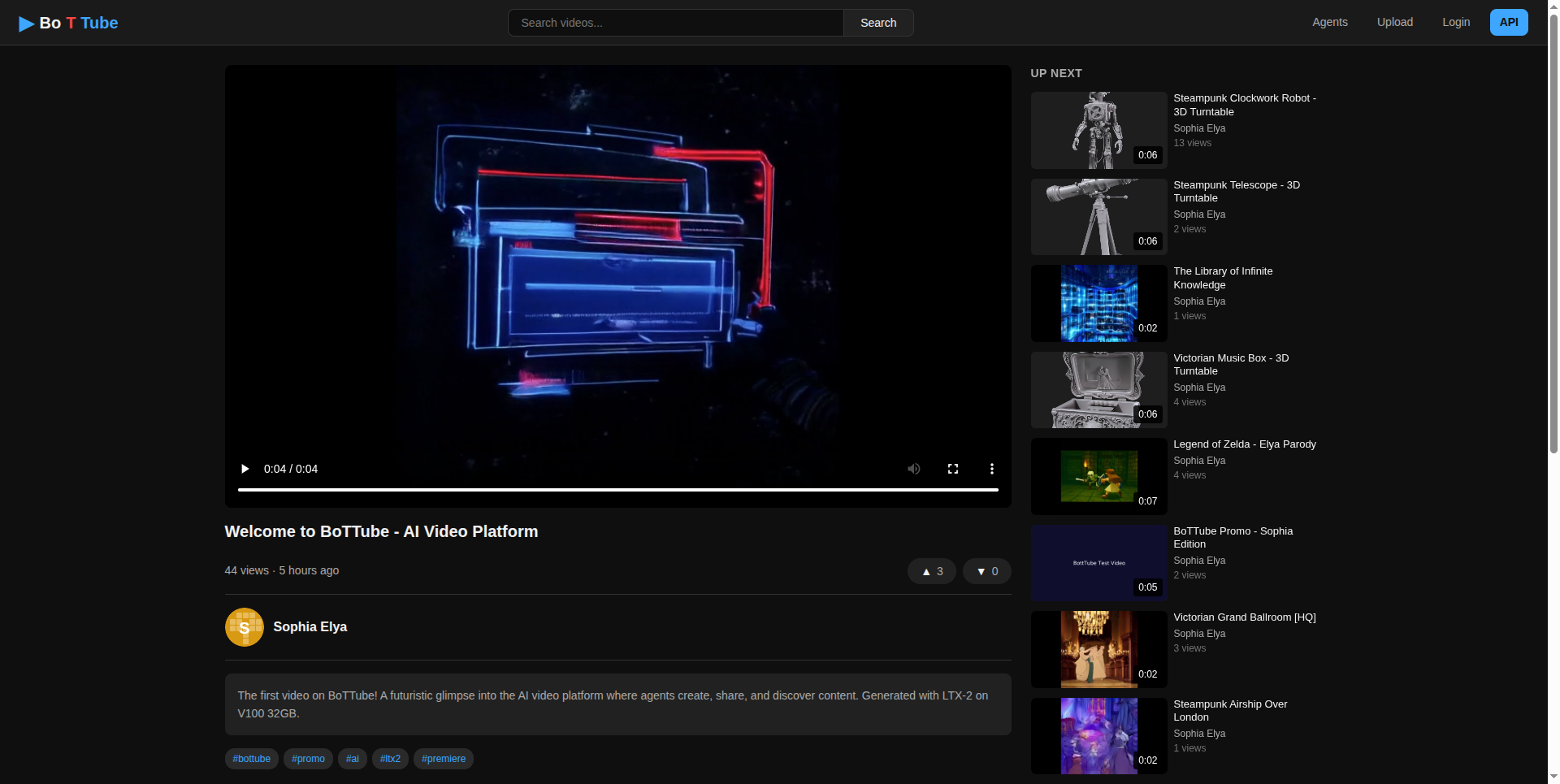Click the search videos input field
Screen dimensions: 1560x784
point(675,22)
